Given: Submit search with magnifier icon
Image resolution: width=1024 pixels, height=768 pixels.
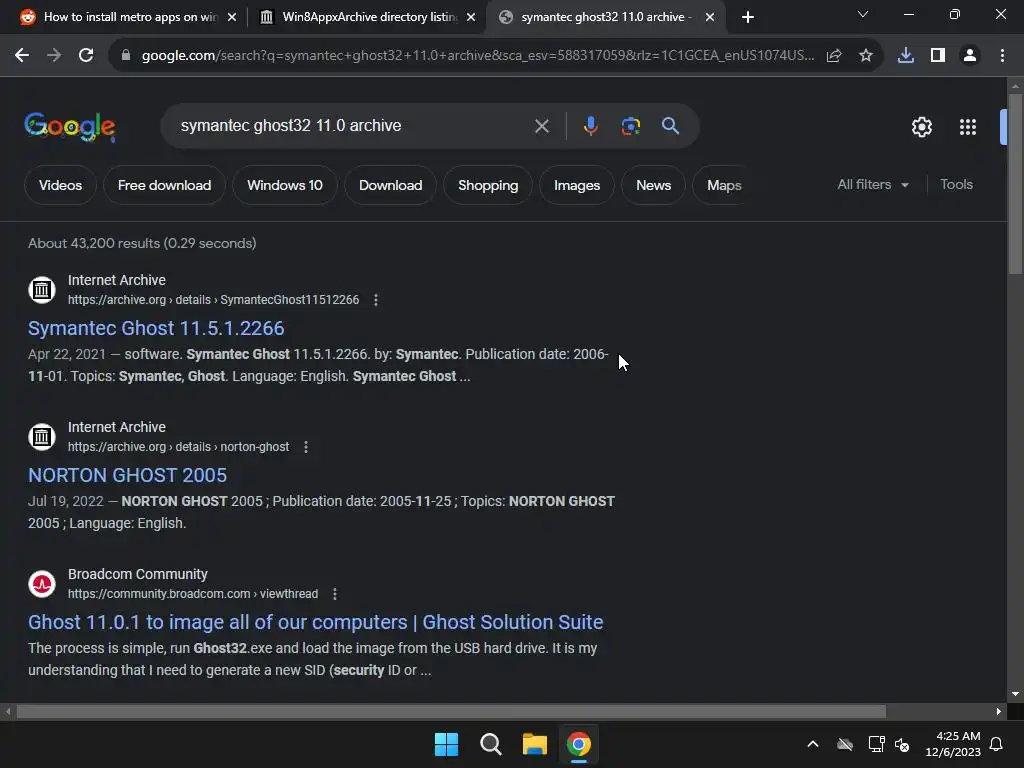Looking at the screenshot, I should point(671,125).
